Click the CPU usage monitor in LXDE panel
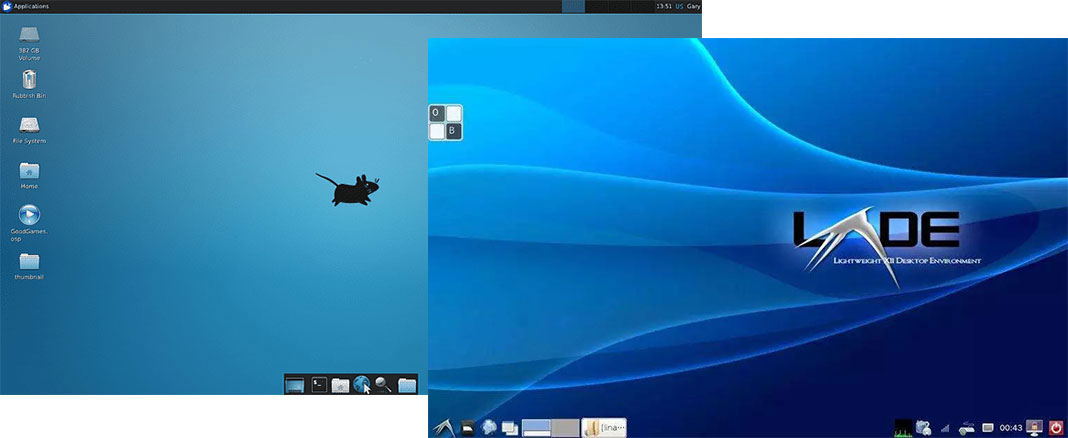The image size is (1068, 438). click(x=903, y=428)
